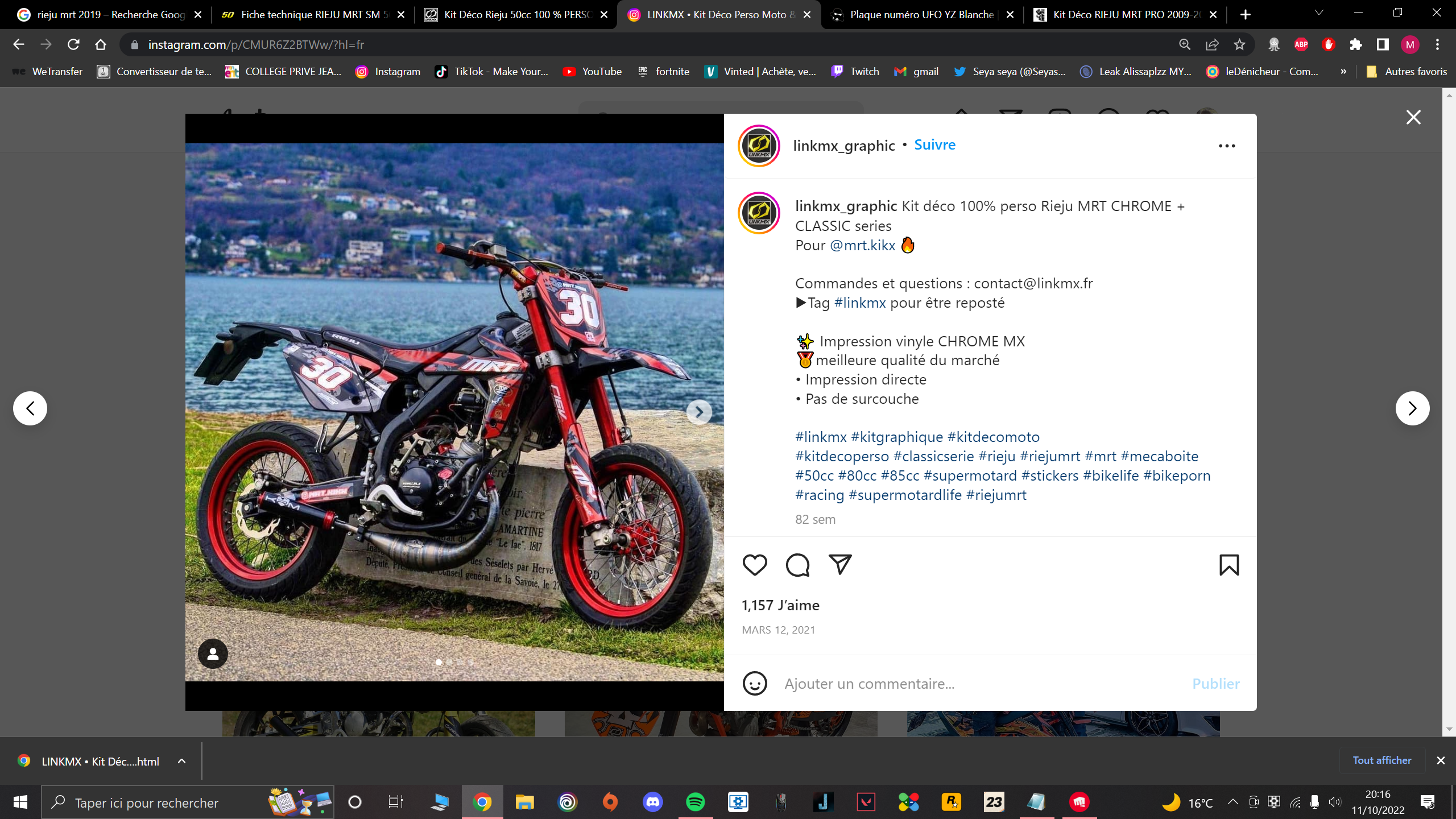Open the emoji picker smiley icon
Image resolution: width=1456 pixels, height=819 pixels.
point(755,683)
